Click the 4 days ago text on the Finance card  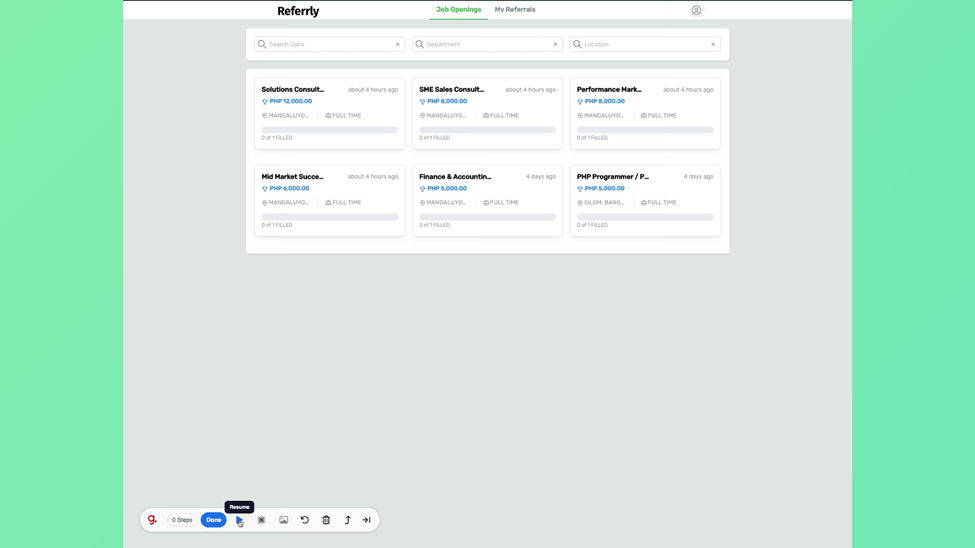(x=541, y=177)
